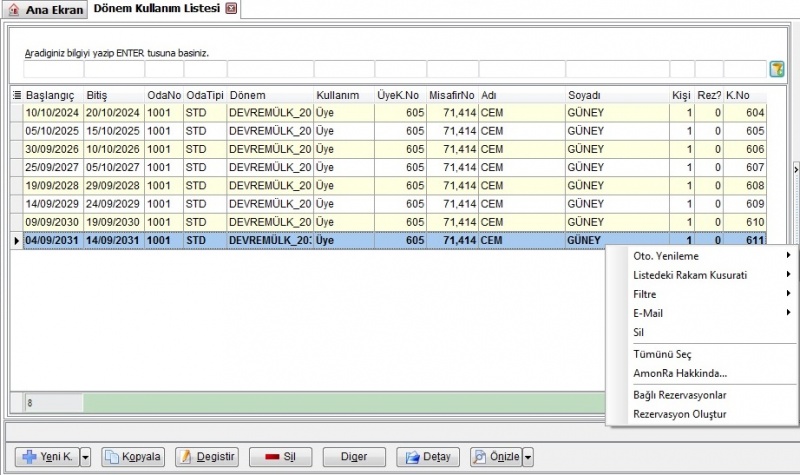Close the Dönem Kullanım Listesi tab
This screenshot has height=475, width=800.
pos(231,8)
